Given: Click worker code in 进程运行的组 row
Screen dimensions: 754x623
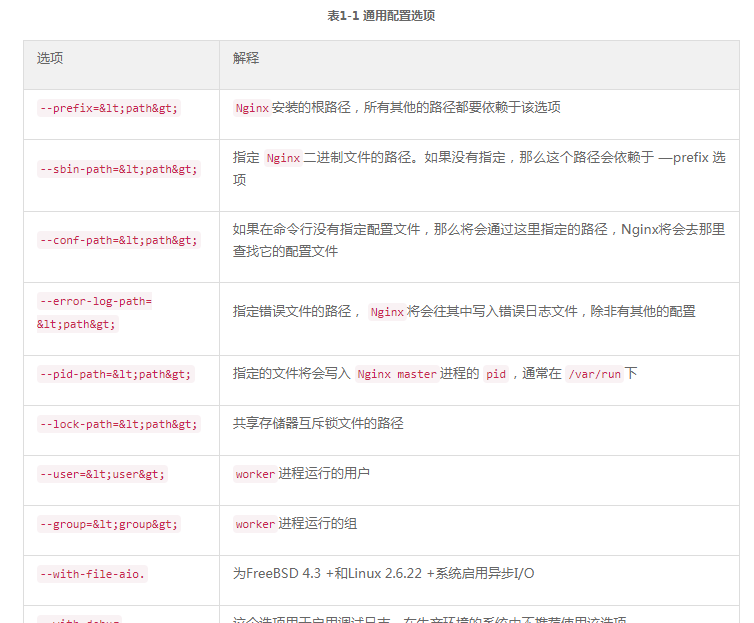Looking at the screenshot, I should [x=255, y=524].
